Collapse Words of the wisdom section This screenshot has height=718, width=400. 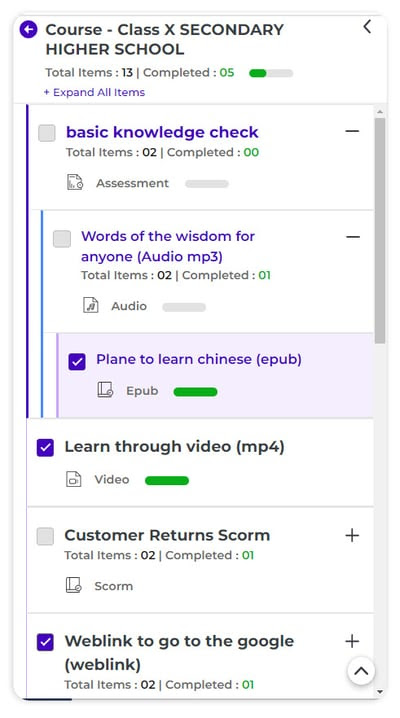click(x=353, y=237)
